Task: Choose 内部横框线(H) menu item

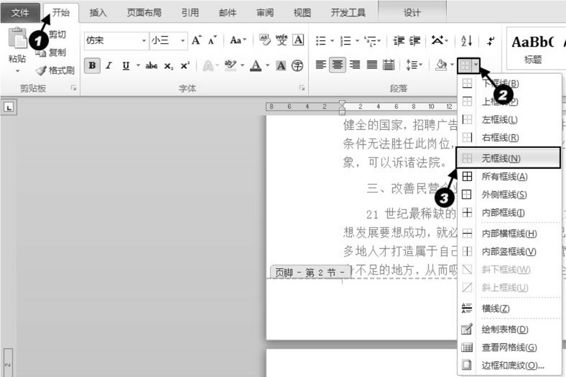Action: 509,234
